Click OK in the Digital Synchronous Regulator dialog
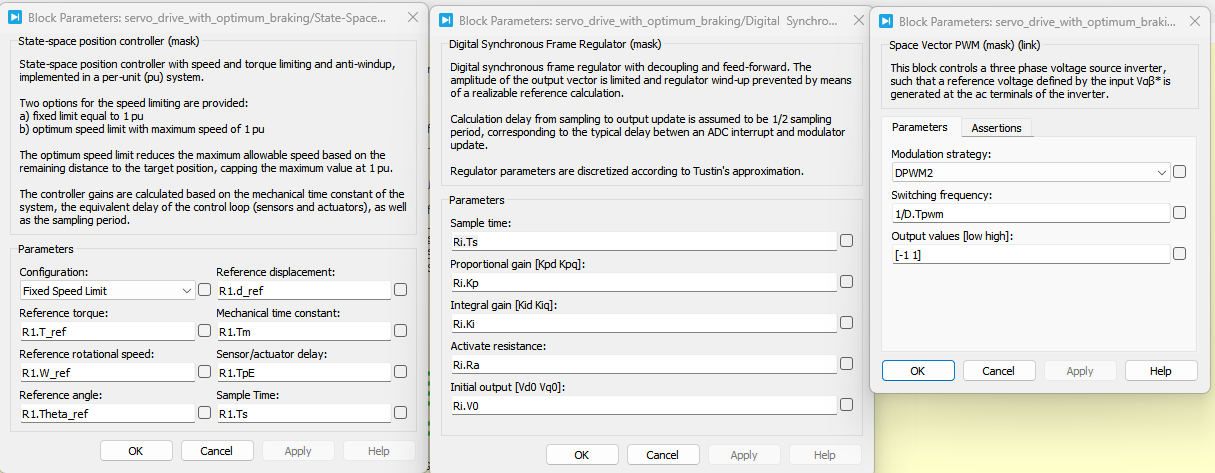 (x=582, y=455)
